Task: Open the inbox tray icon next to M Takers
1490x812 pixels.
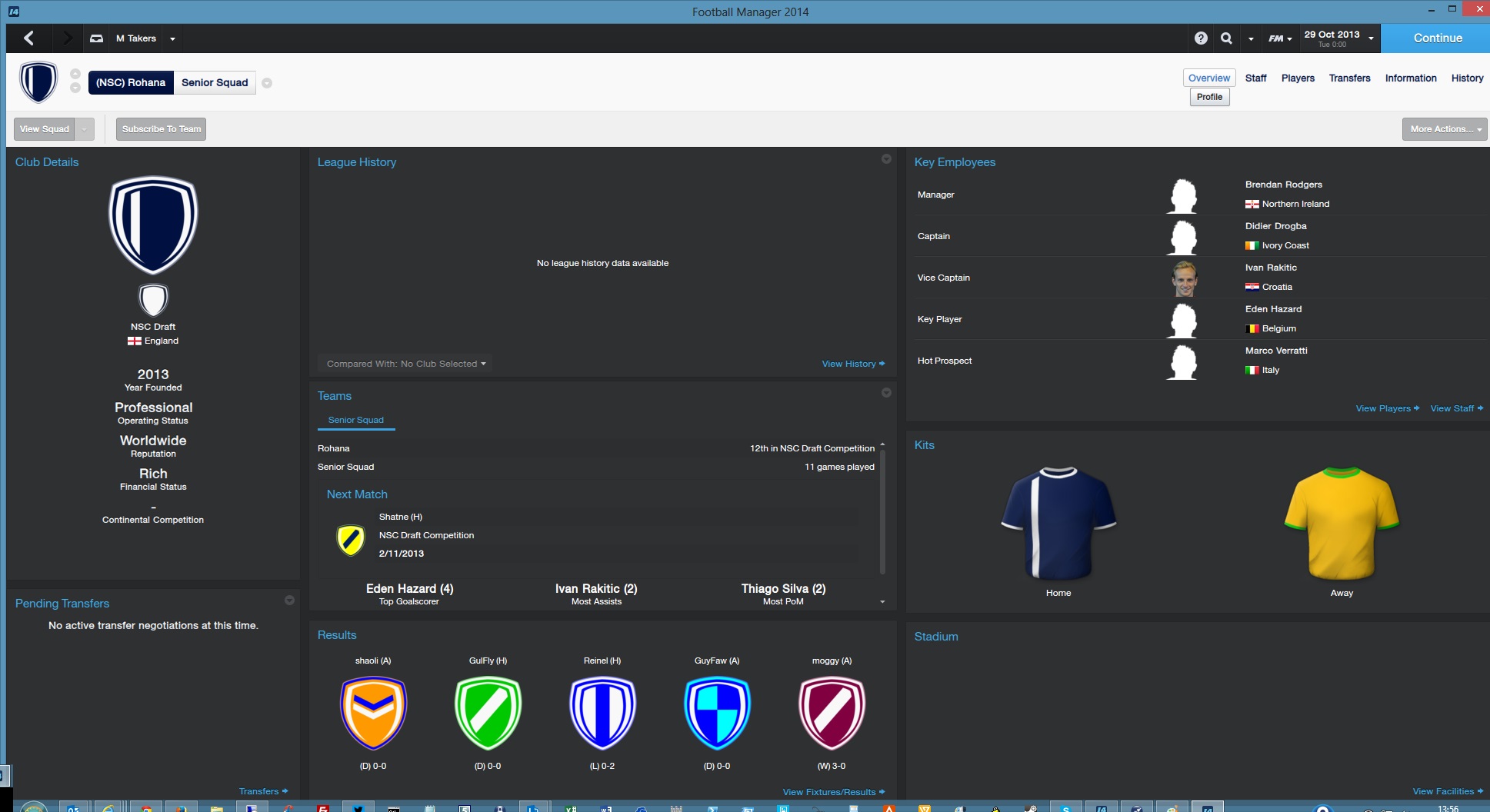Action: click(96, 38)
